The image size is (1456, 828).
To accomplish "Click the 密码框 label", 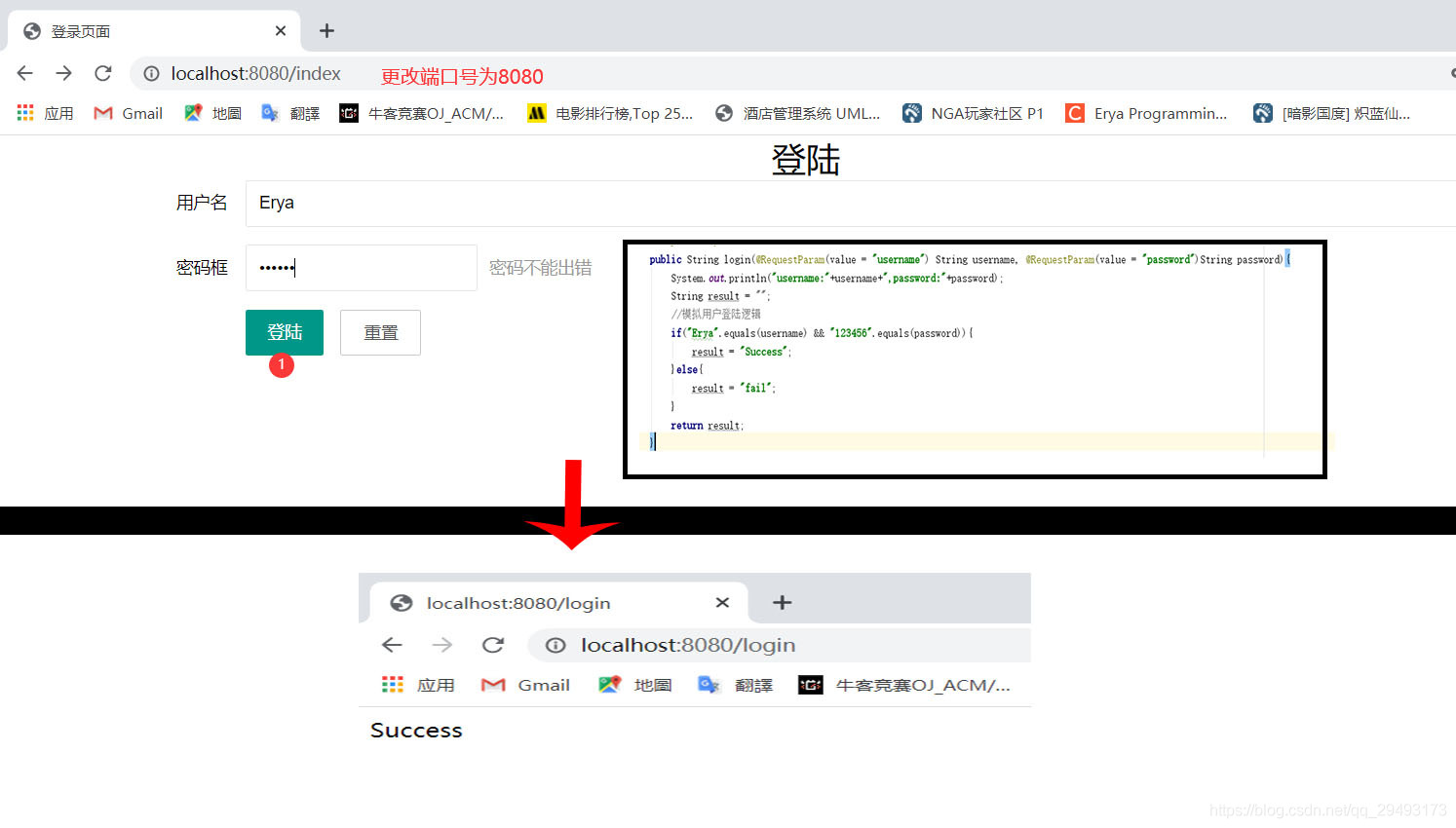I will (x=202, y=268).
